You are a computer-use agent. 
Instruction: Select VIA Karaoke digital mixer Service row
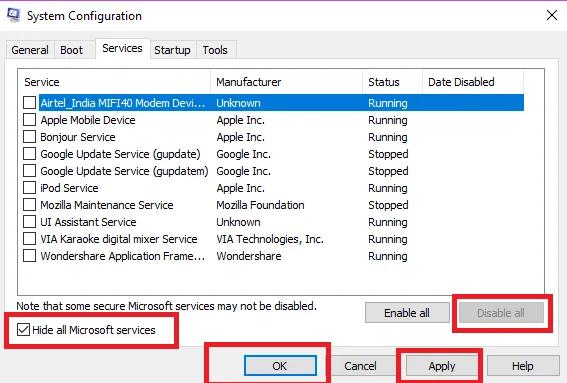pos(273,239)
